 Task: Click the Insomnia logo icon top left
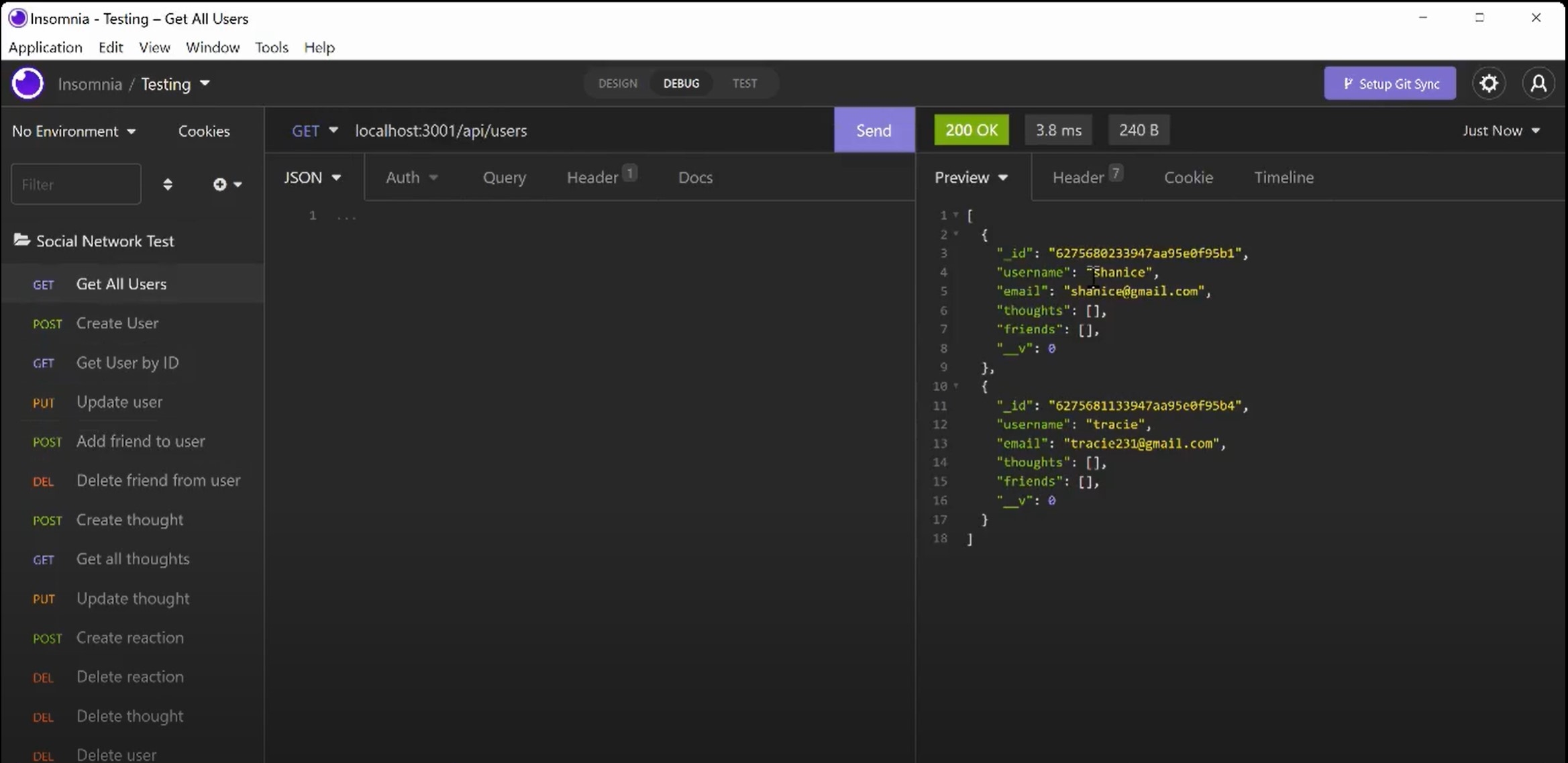[x=27, y=83]
